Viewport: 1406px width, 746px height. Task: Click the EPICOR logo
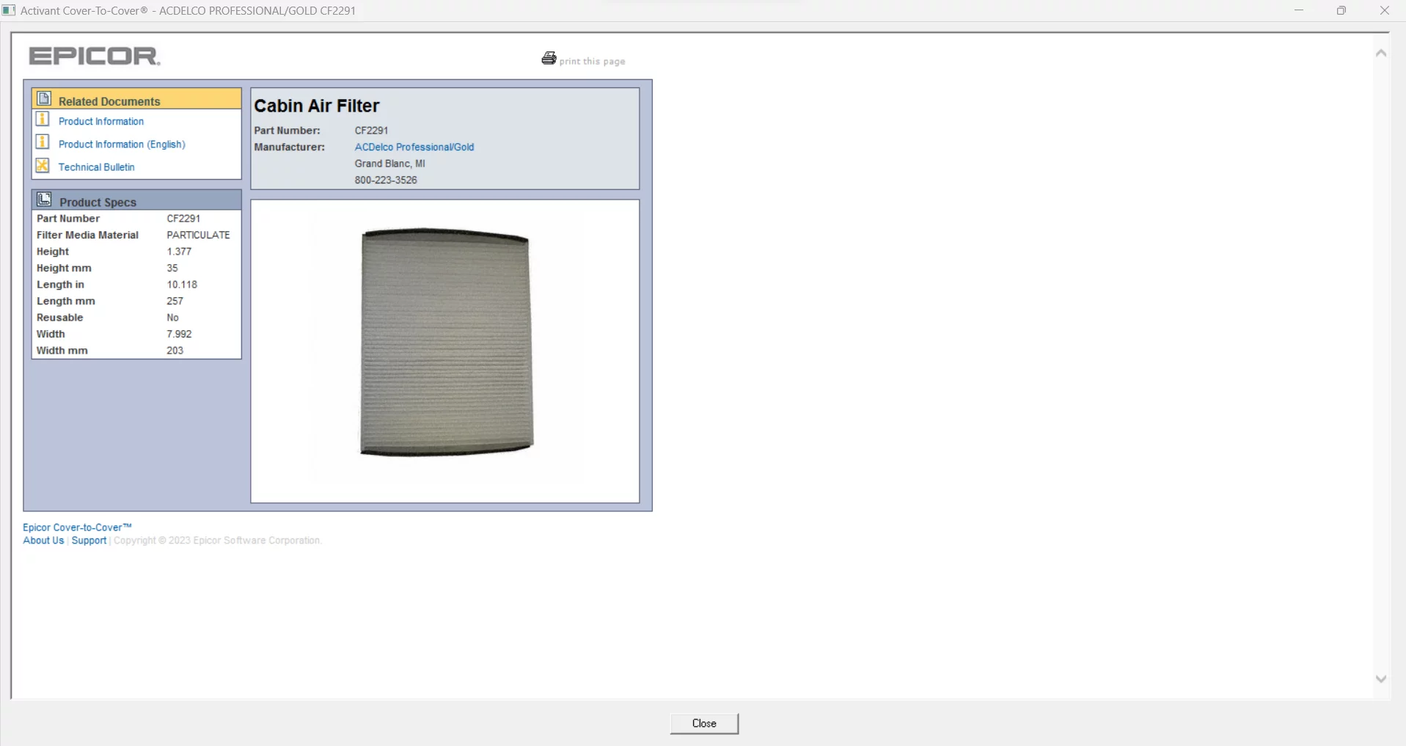coord(94,56)
